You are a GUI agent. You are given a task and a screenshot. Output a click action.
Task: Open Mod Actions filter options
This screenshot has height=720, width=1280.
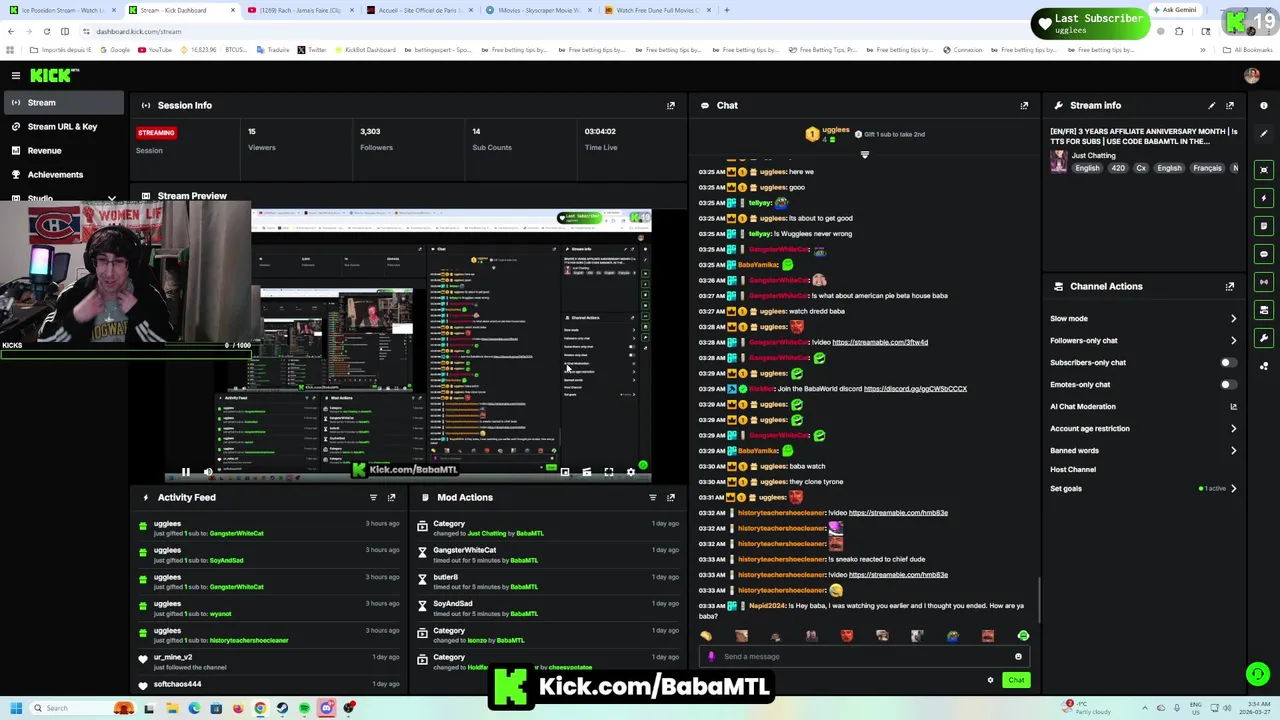point(653,497)
